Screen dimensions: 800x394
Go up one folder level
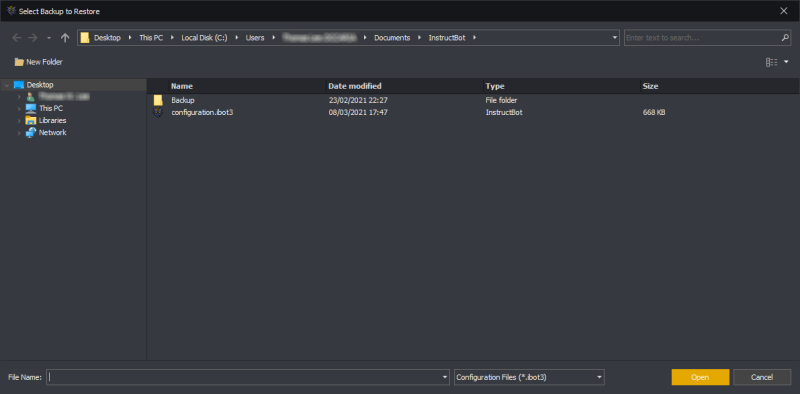65,38
